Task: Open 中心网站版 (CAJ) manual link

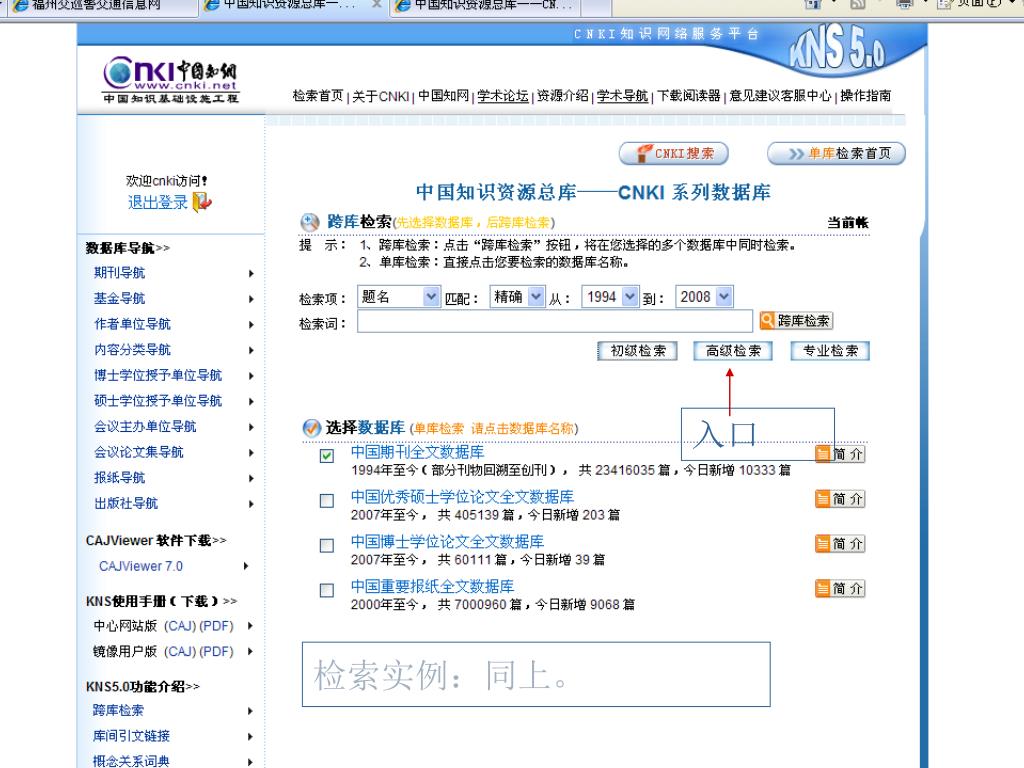Action: click(x=179, y=626)
